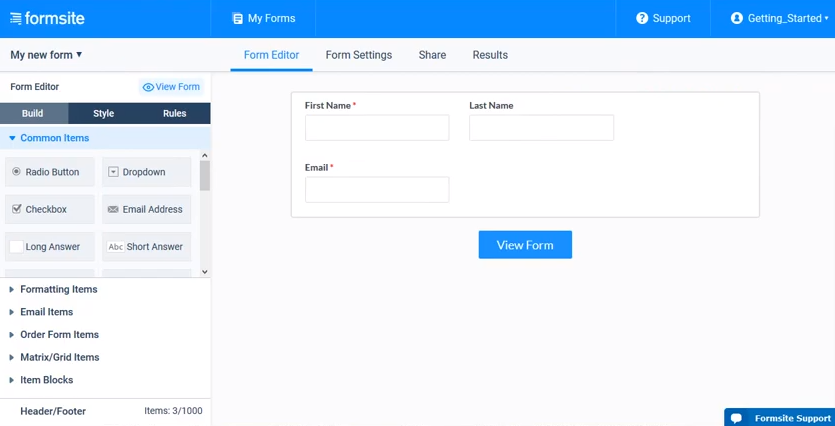The image size is (835, 426).
Task: Preview form with View Form eye link
Action: [x=171, y=87]
